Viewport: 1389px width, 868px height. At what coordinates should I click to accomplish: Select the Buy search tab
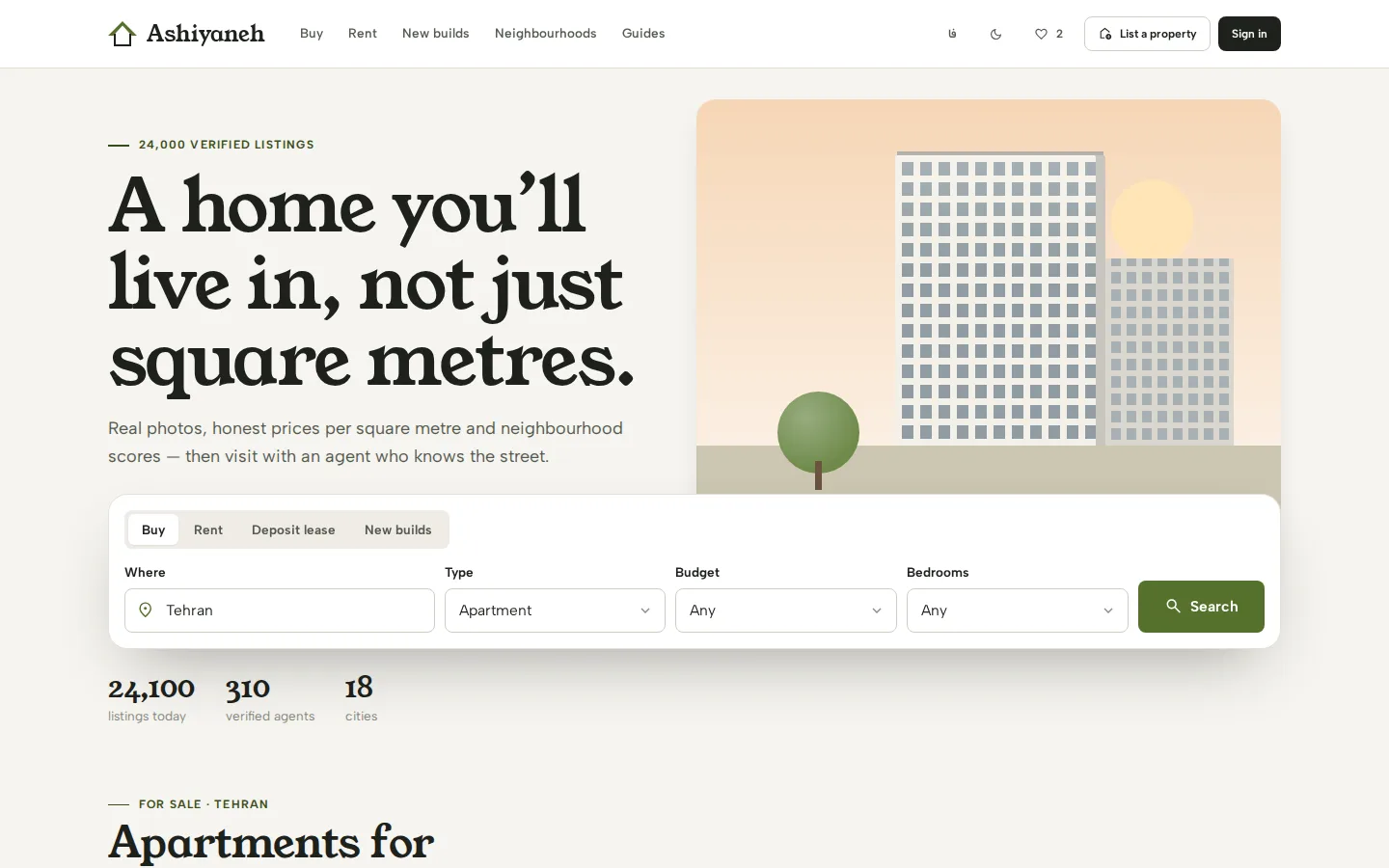pos(153,529)
